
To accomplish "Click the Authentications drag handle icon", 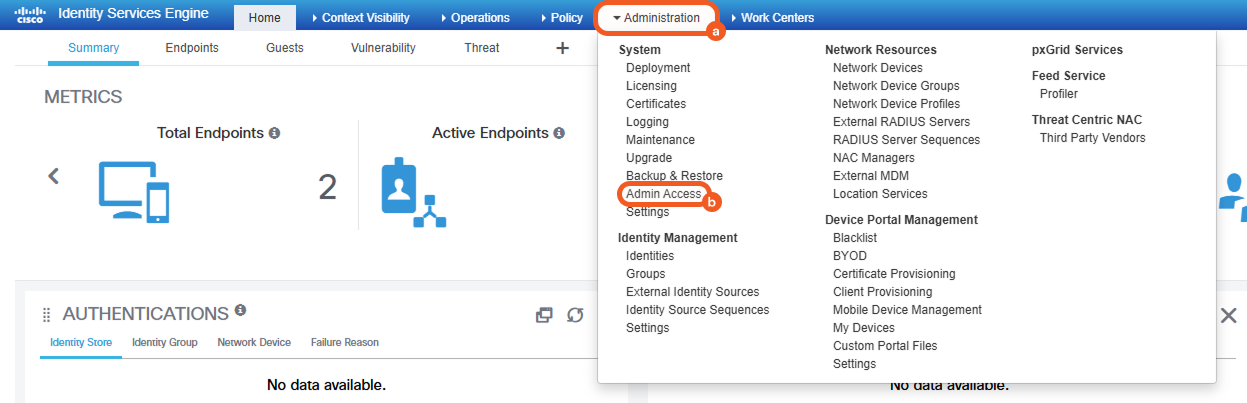I will pyautogui.click(x=46, y=315).
